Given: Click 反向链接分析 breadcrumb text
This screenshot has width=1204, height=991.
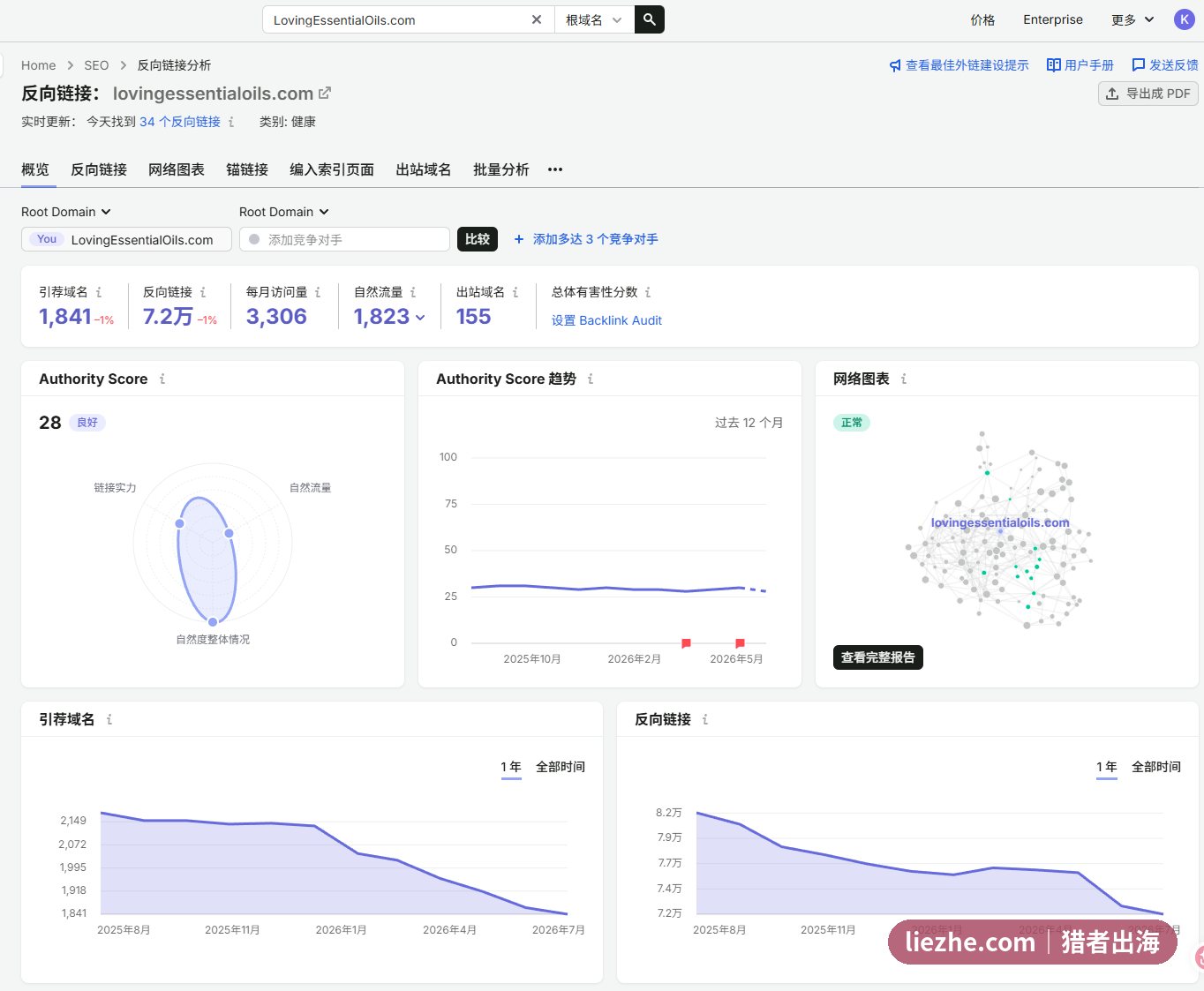Looking at the screenshot, I should pyautogui.click(x=174, y=65).
